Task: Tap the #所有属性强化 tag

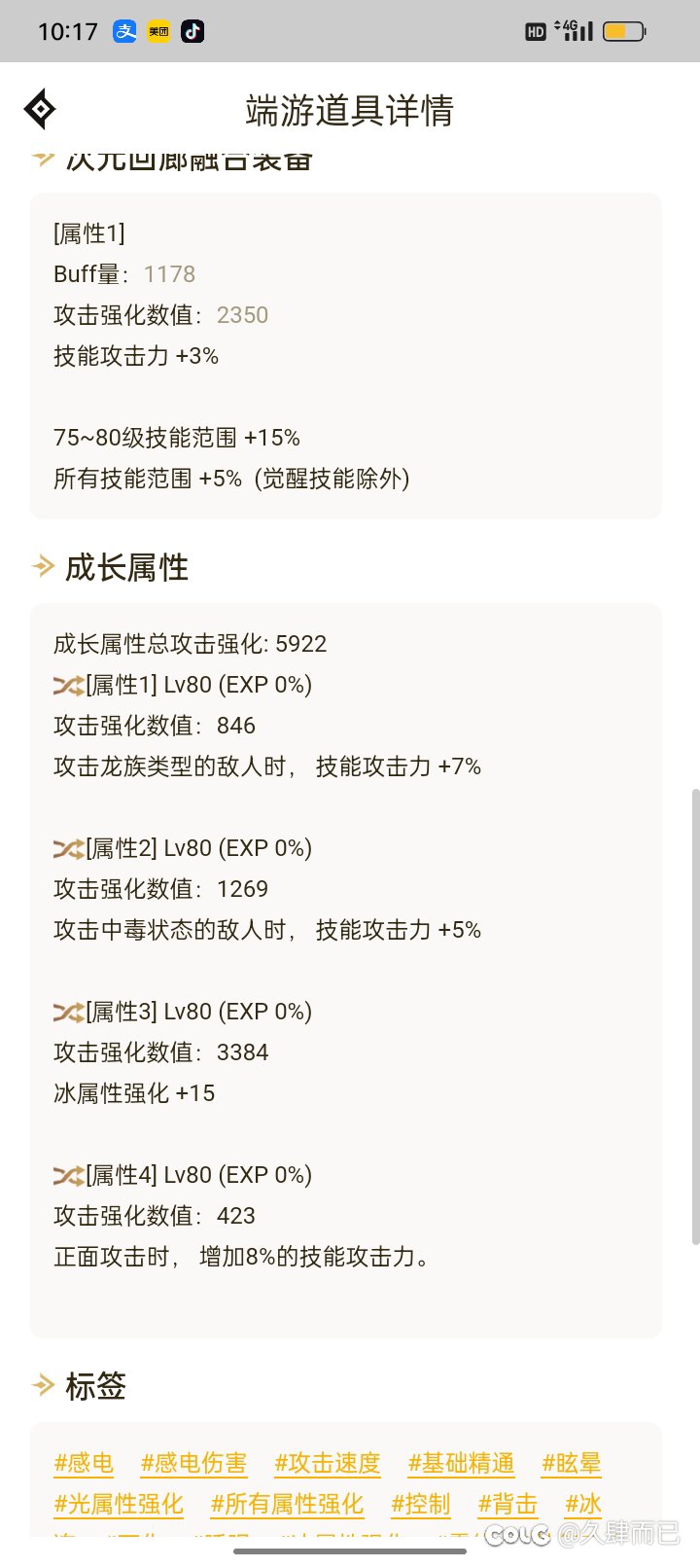Action: [287, 1505]
